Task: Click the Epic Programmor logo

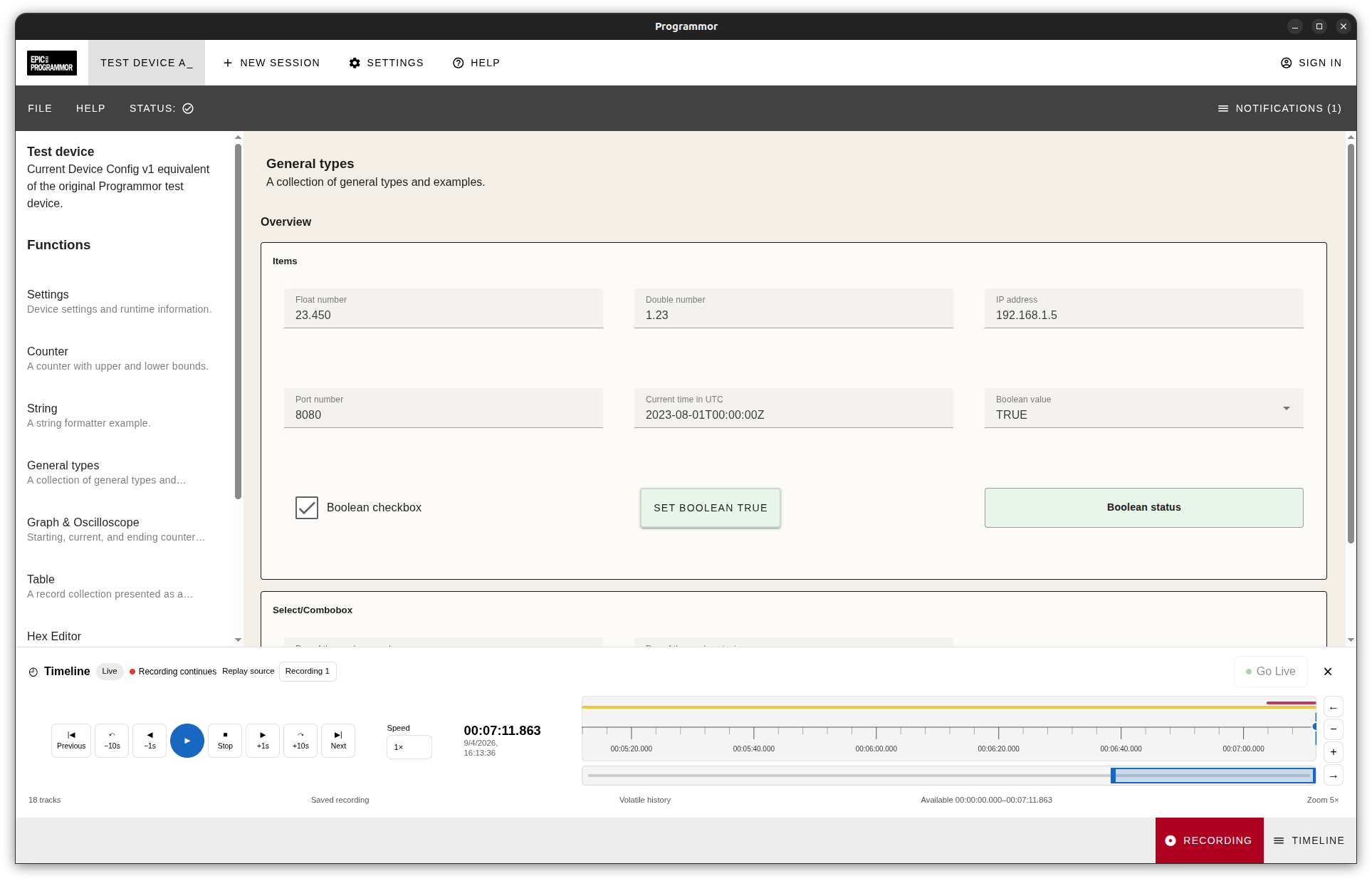Action: 52,63
